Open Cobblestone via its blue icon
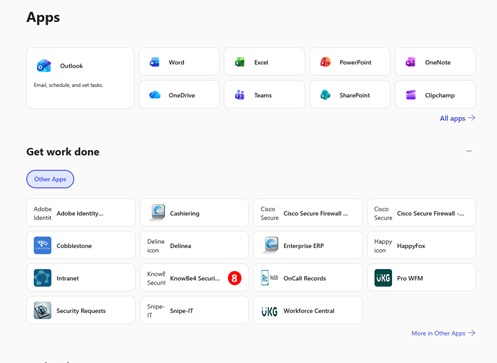Screen dimensions: 497x363 (42, 245)
